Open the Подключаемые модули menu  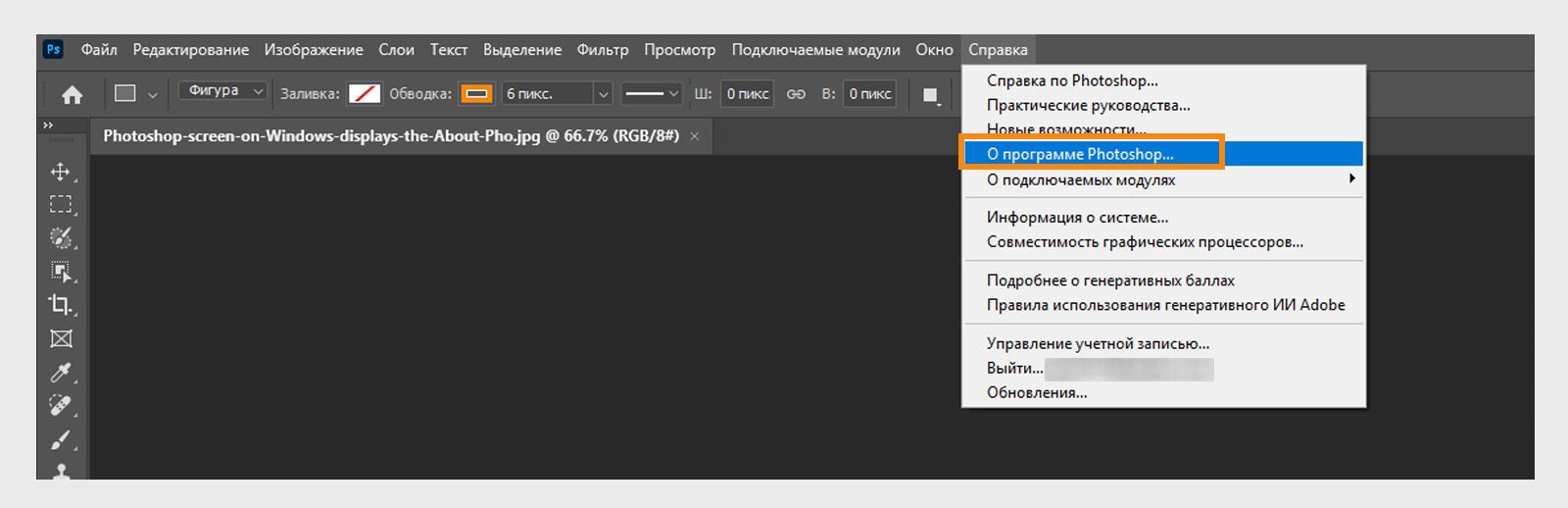click(x=816, y=50)
